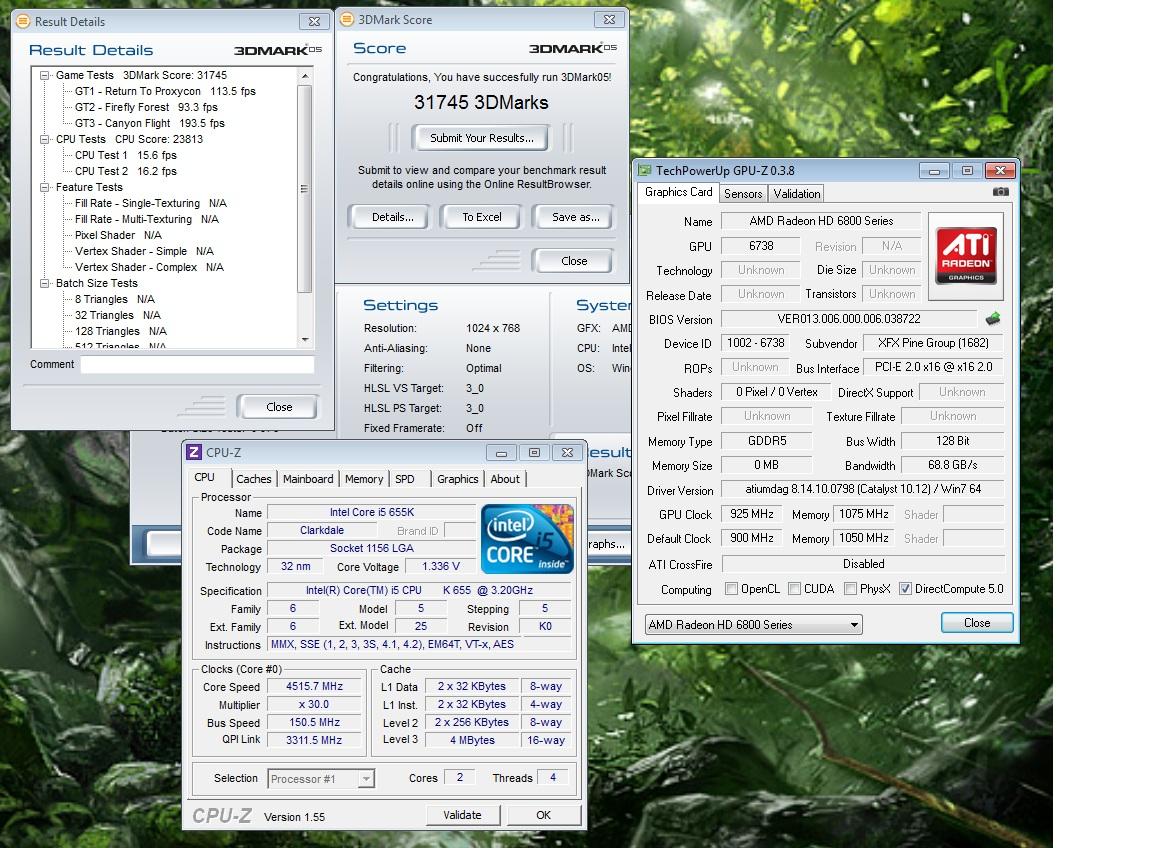The image size is (1152, 848).
Task: Collapse the Batch Size Tests node
Action: point(45,283)
